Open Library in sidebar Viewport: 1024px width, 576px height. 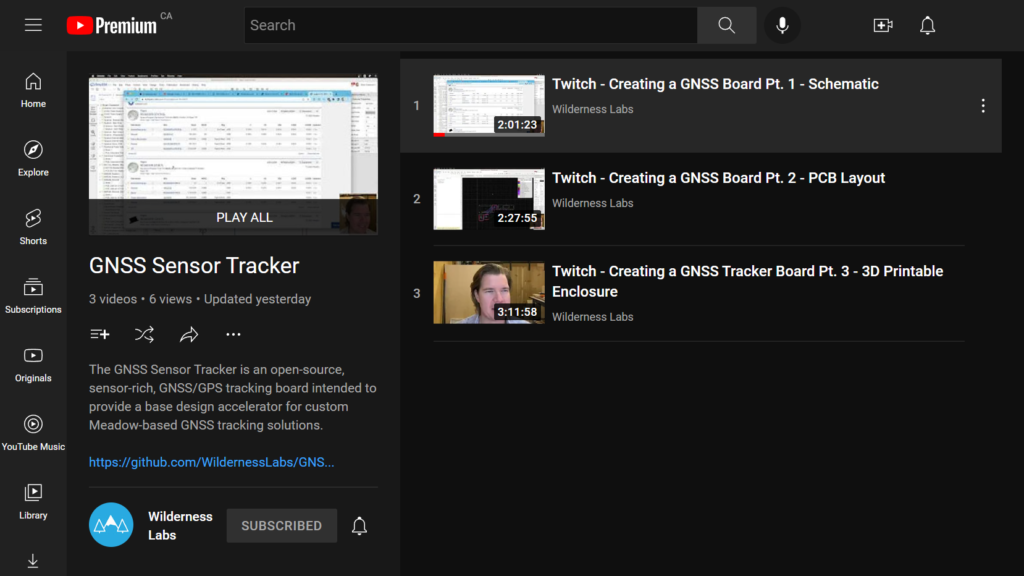[x=33, y=502]
